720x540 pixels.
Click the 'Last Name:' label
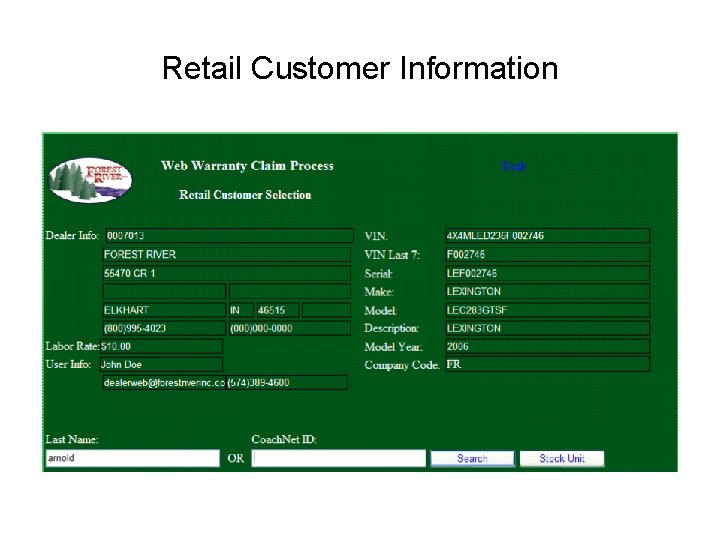point(72,439)
